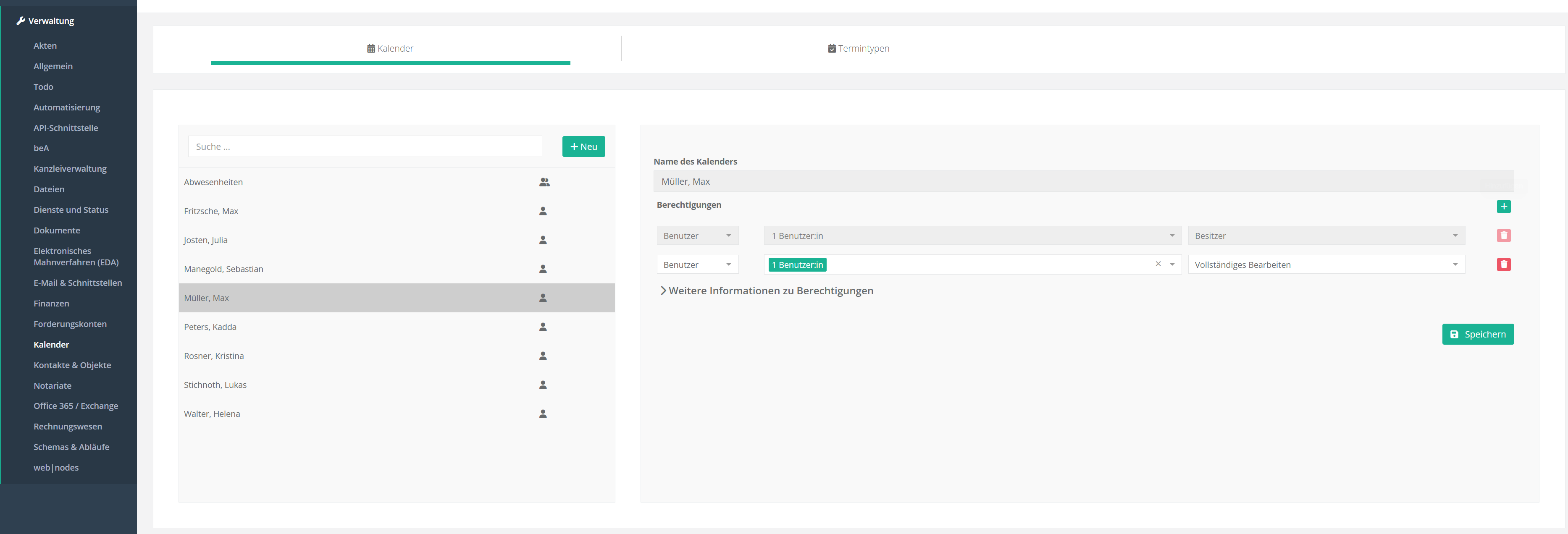1568x534 pixels.
Task: Clear the selected 1 Benutzer:in tag
Action: [1158, 264]
